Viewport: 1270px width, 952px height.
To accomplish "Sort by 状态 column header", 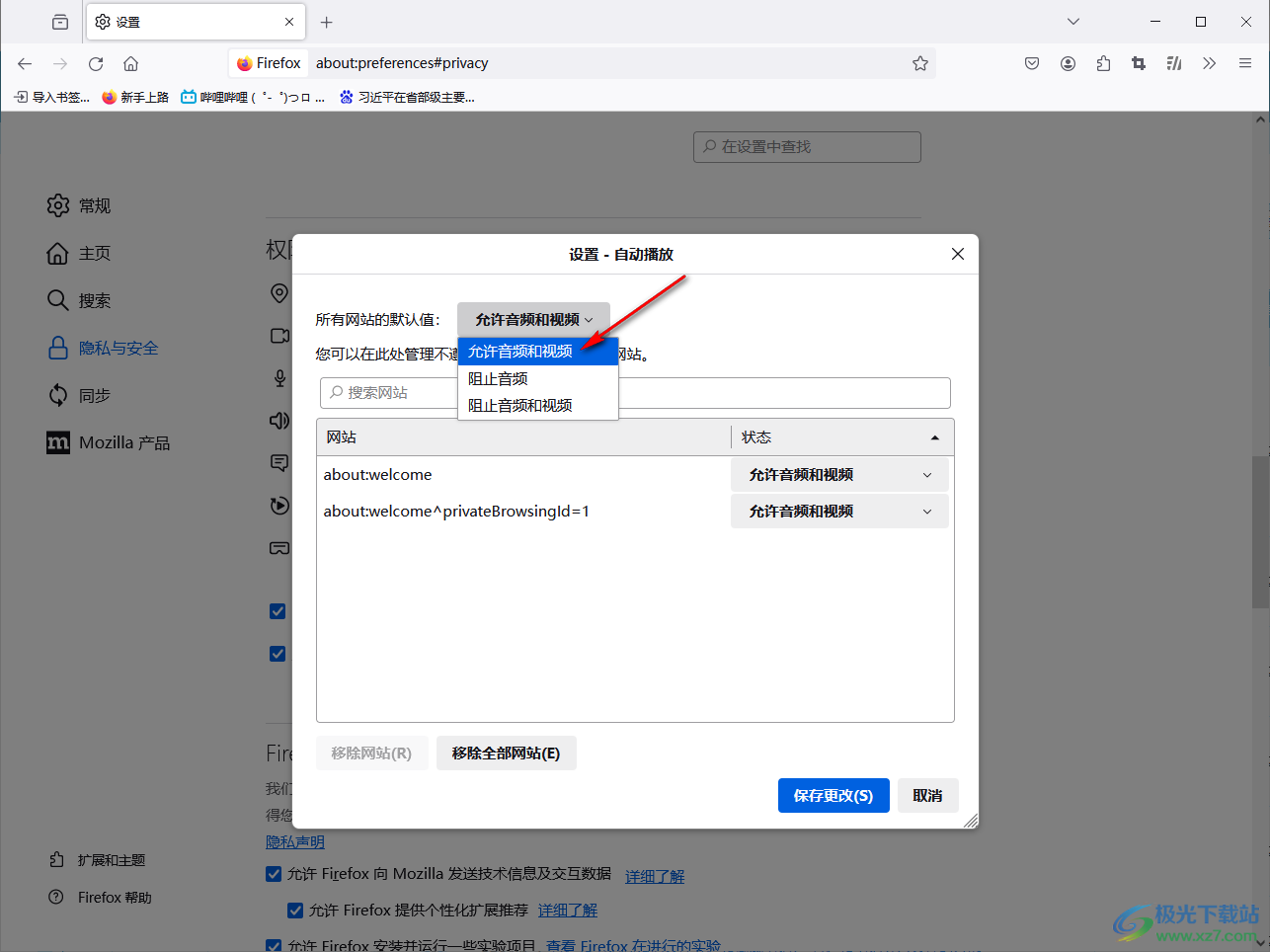I will click(x=841, y=437).
